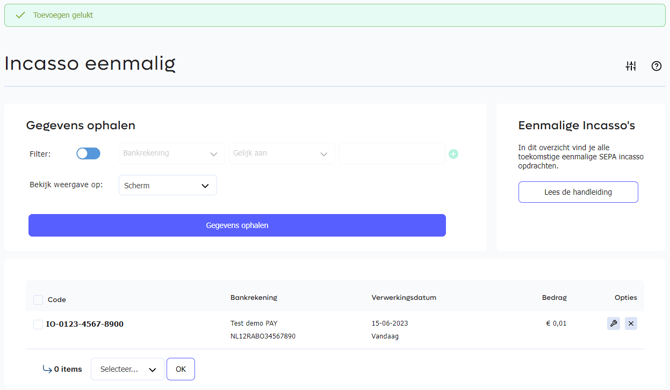
Task: Toggle the Filter switch
Action: (x=88, y=153)
